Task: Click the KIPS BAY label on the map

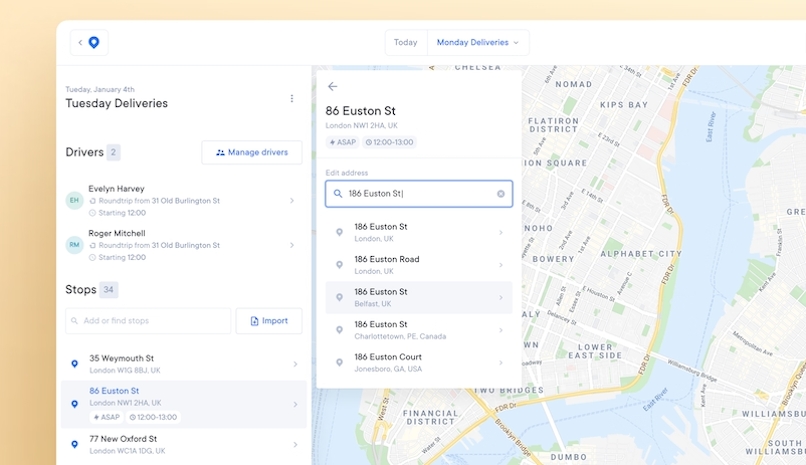Action: point(624,105)
